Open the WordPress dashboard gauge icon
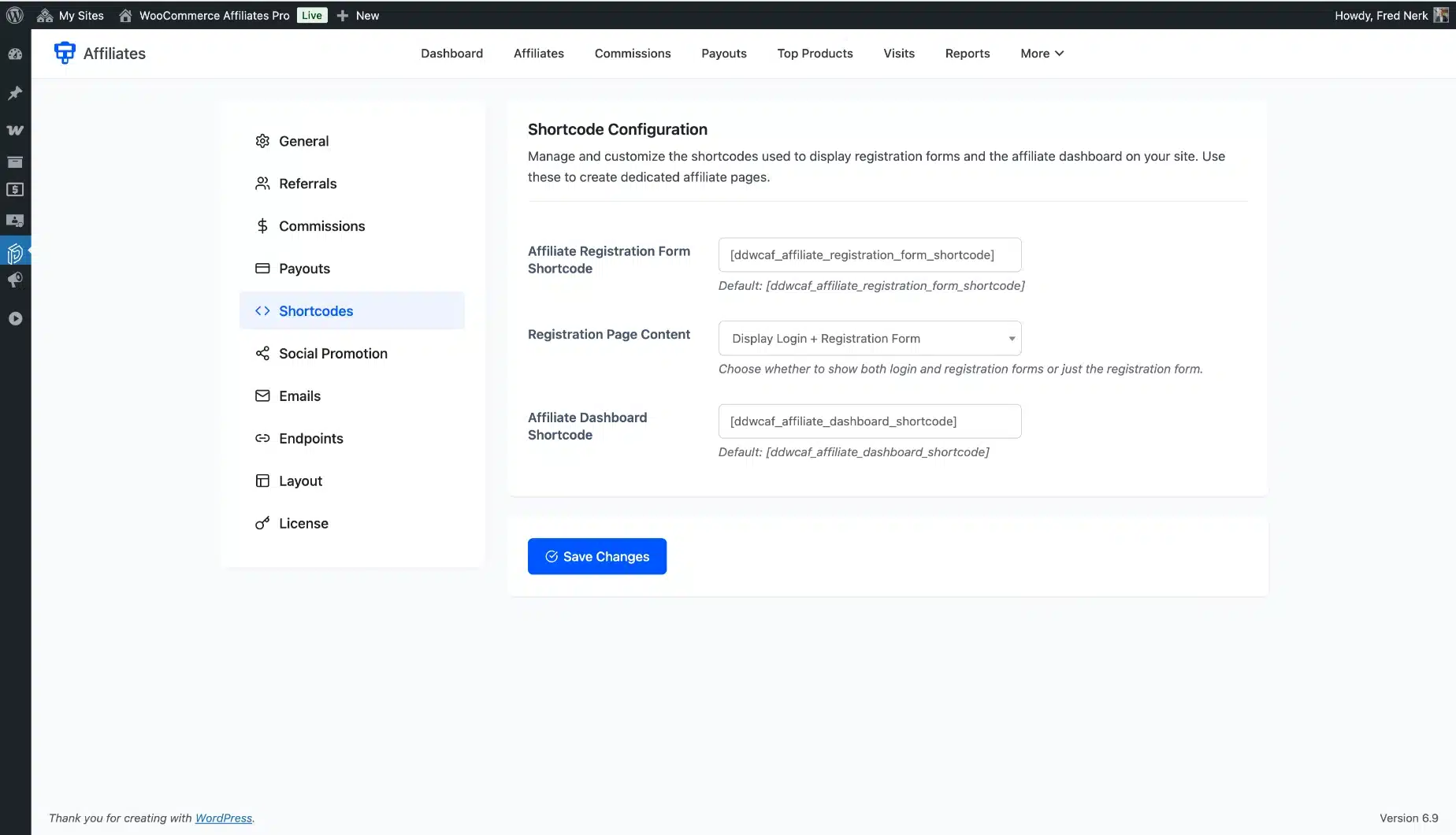 click(15, 54)
